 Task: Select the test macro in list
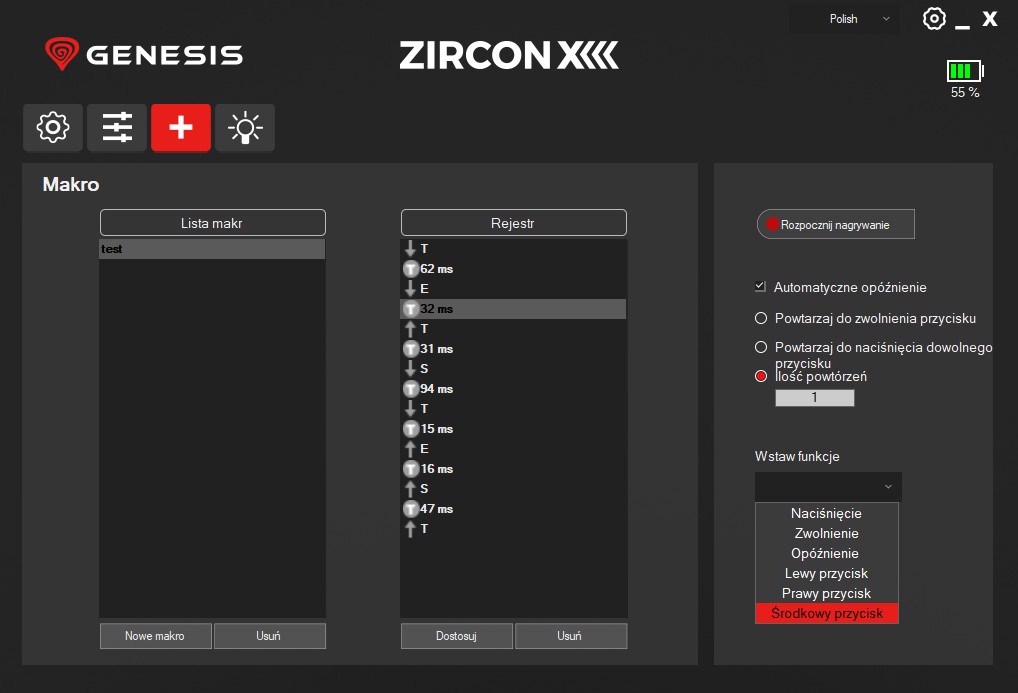click(212, 249)
